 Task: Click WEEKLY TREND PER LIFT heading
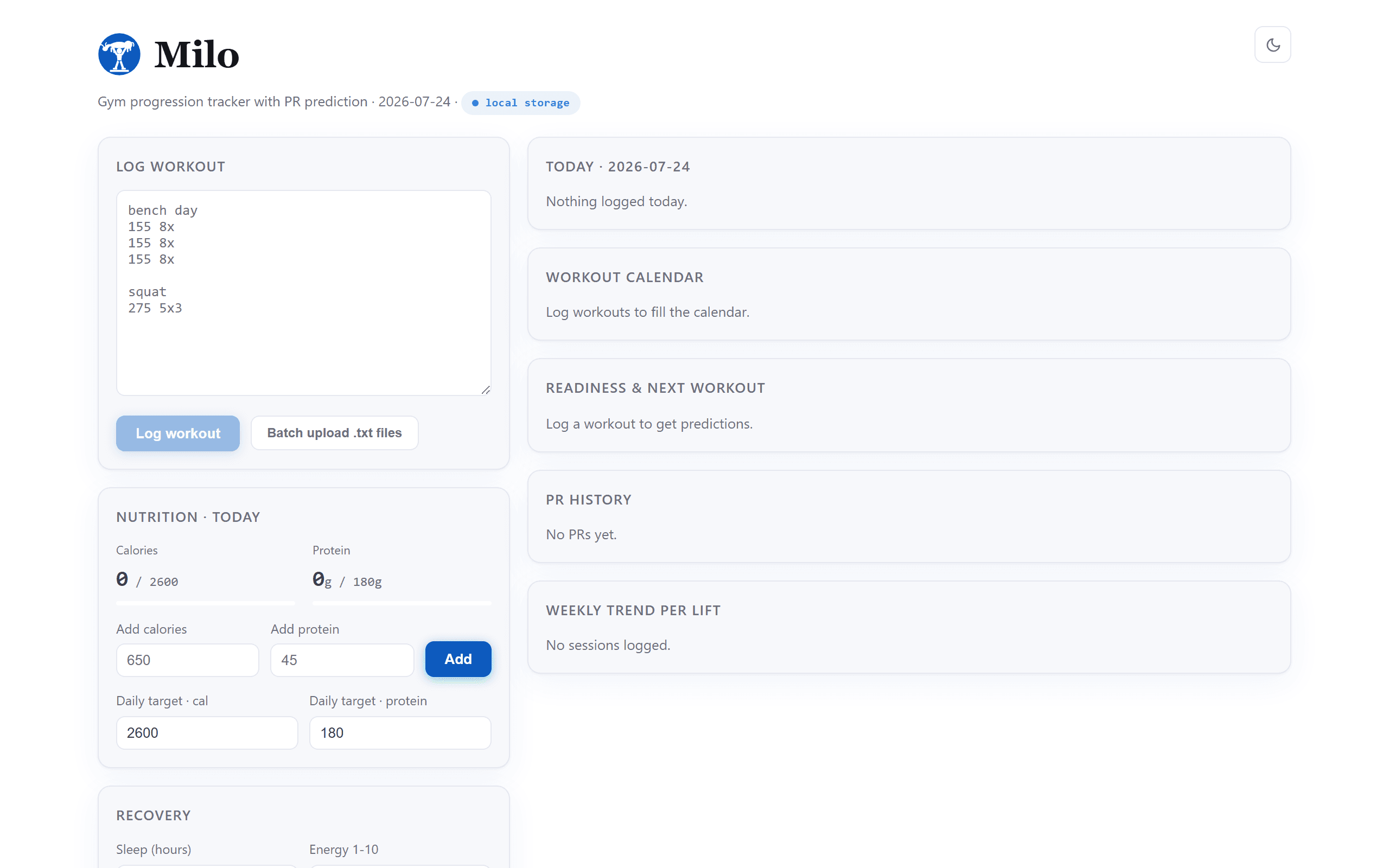633,610
